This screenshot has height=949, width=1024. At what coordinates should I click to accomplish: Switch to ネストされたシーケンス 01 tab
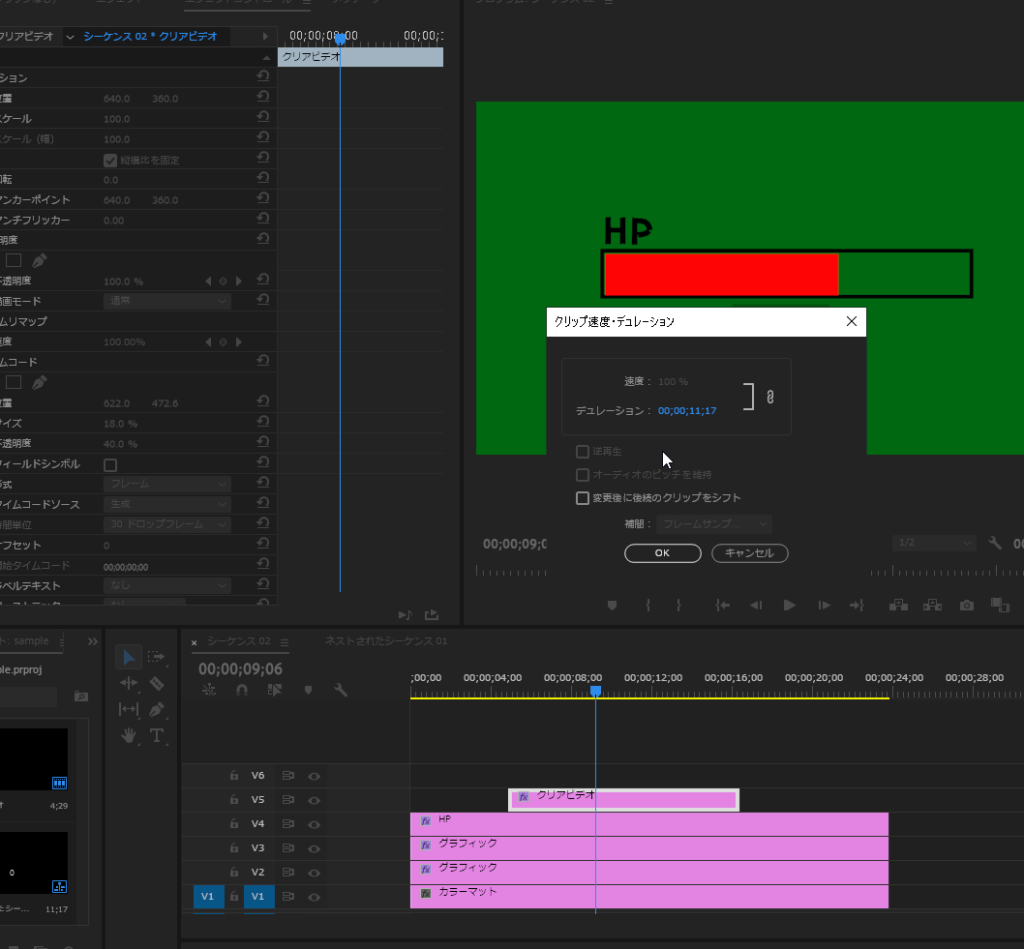(x=386, y=641)
